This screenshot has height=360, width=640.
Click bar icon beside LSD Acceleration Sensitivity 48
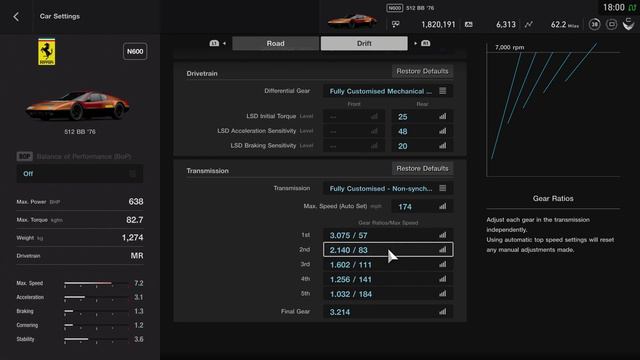(442, 131)
